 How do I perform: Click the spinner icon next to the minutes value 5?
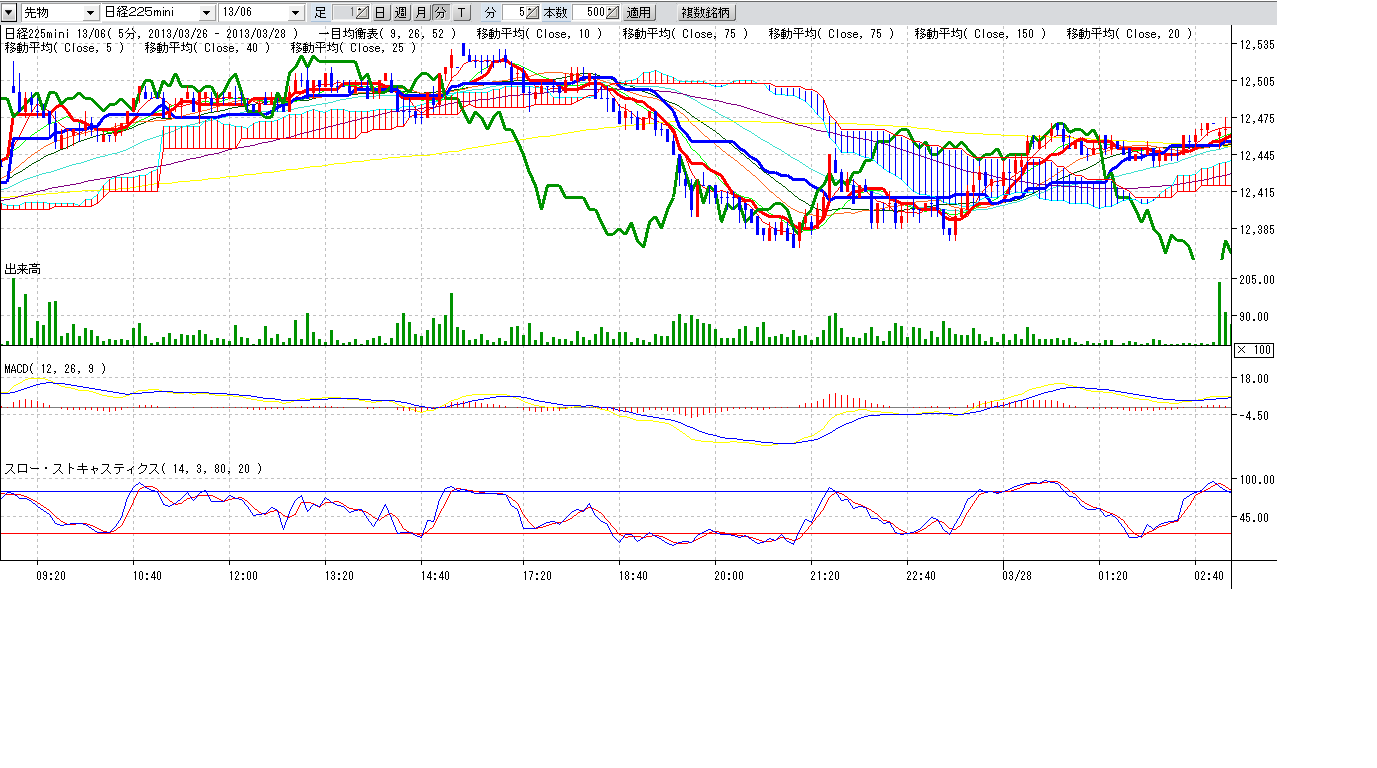coord(532,13)
